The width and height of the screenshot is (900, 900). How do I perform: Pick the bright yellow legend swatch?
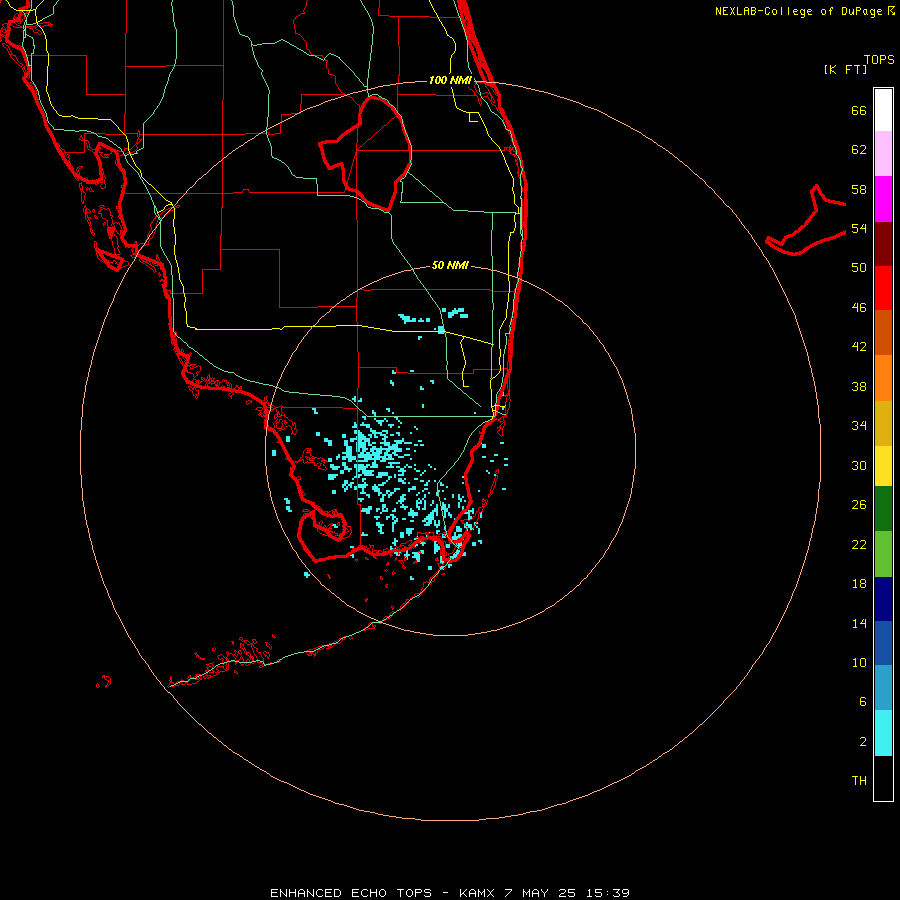coord(883,466)
